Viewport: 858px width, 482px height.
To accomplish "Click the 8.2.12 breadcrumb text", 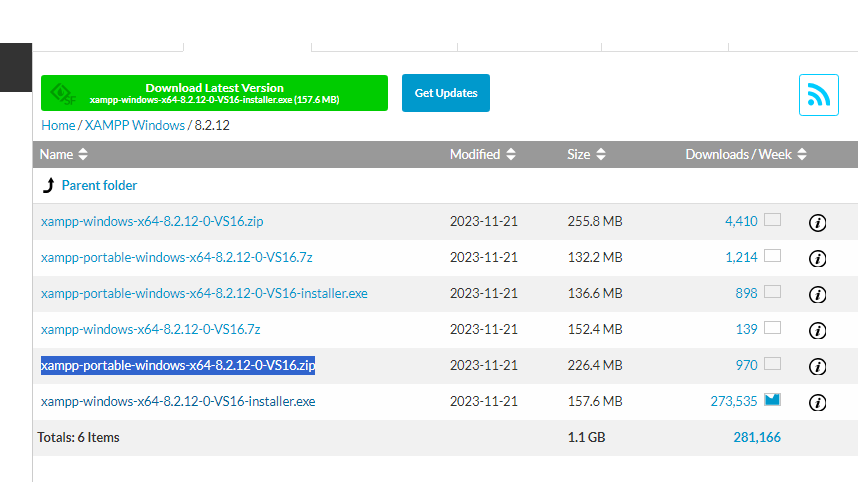I will pos(212,125).
